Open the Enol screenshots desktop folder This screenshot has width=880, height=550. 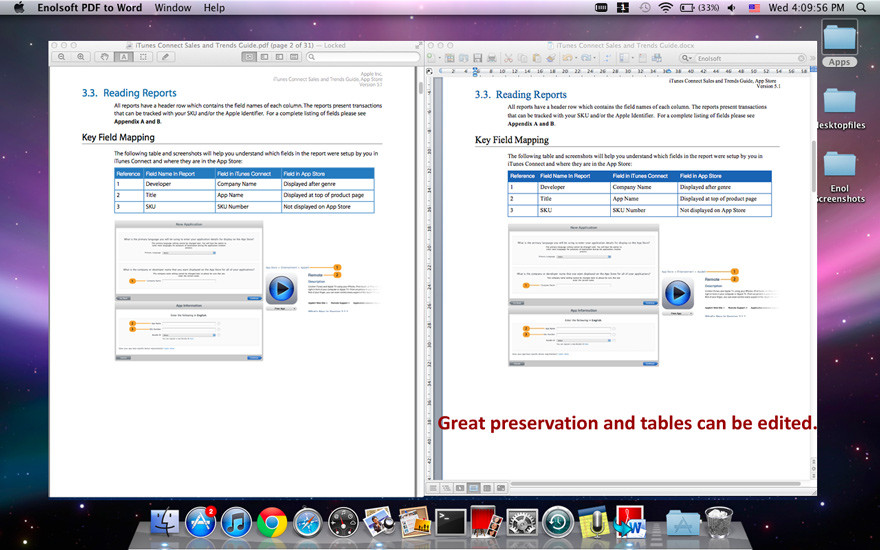click(x=840, y=176)
